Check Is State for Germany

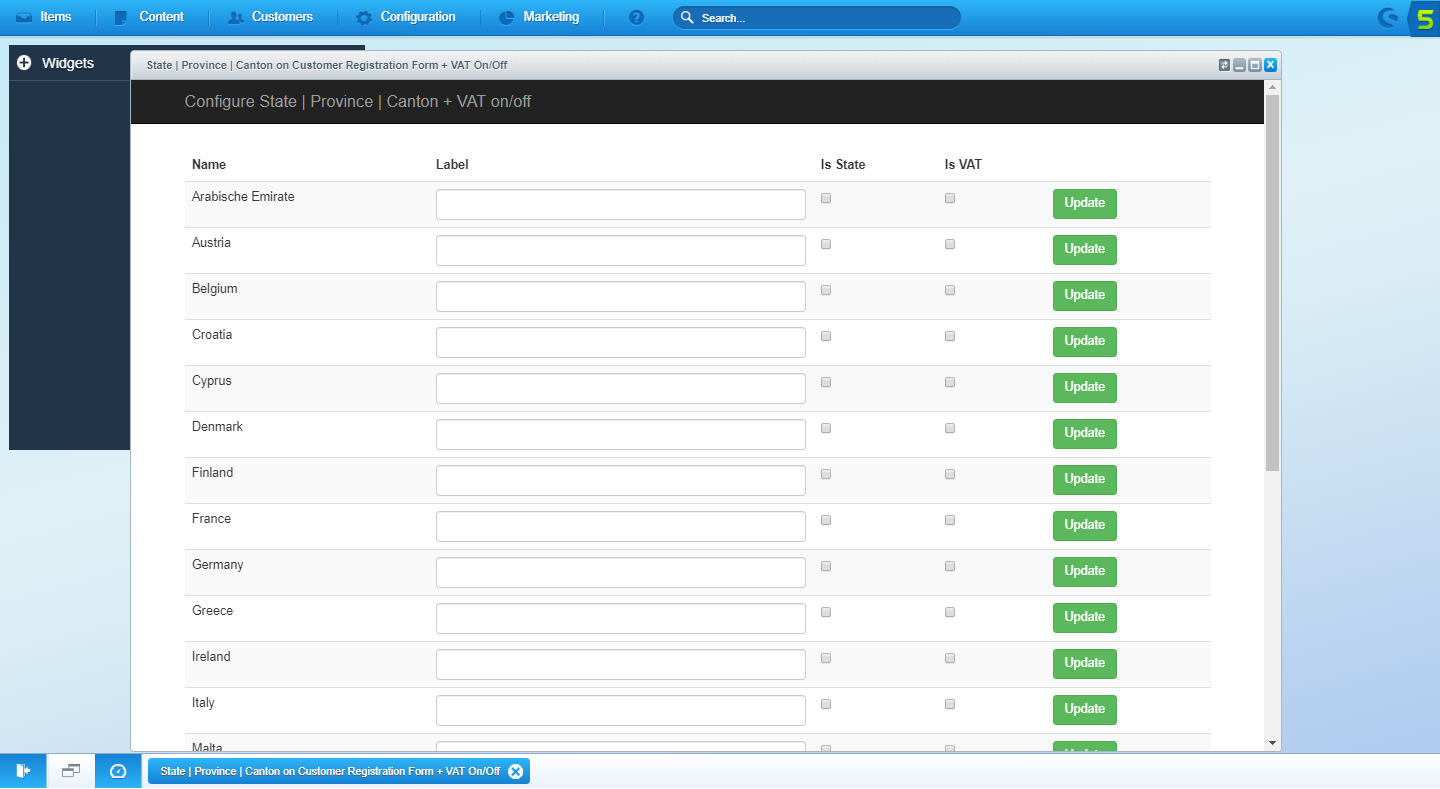click(x=826, y=566)
